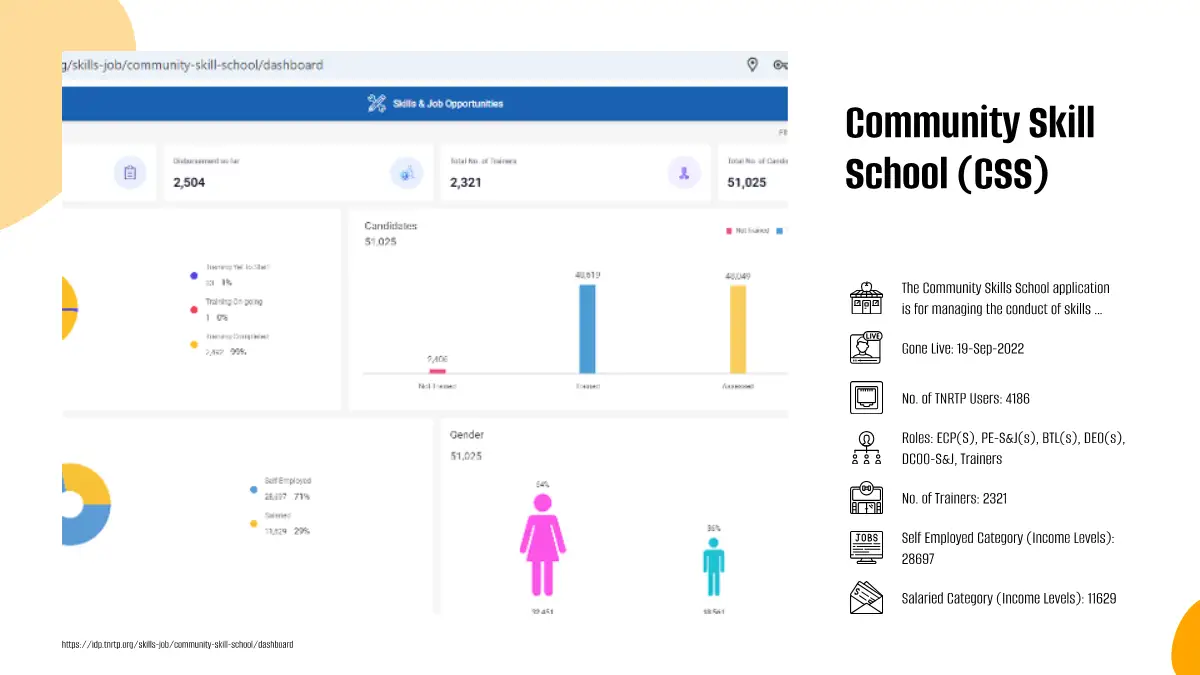Click the JOBS monitor icon
The width and height of the screenshot is (1200, 675).
pos(866,548)
